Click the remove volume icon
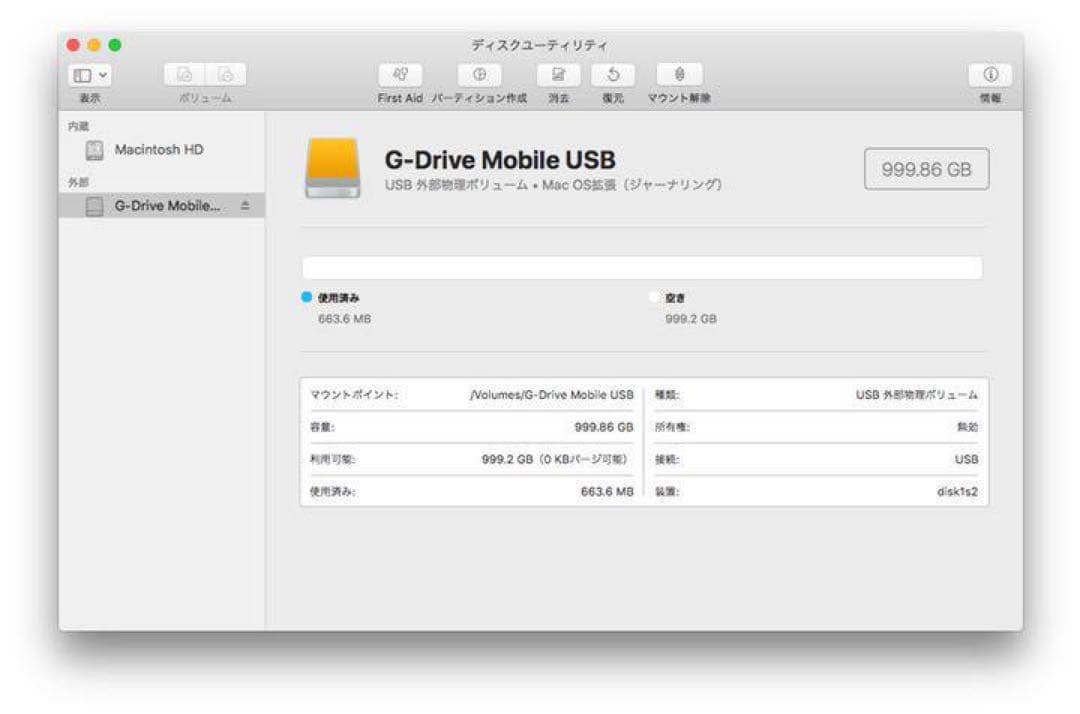This screenshot has height=714, width=1080. [x=226, y=74]
